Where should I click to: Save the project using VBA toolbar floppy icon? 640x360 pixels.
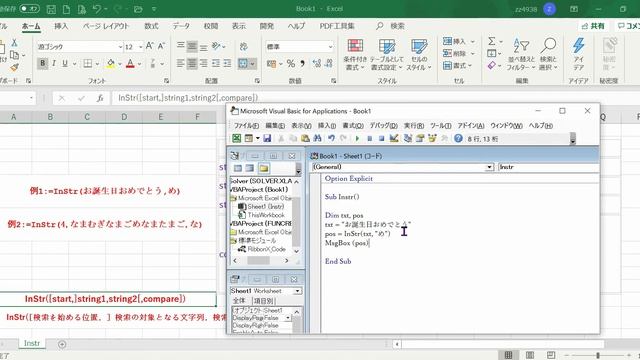(x=267, y=138)
